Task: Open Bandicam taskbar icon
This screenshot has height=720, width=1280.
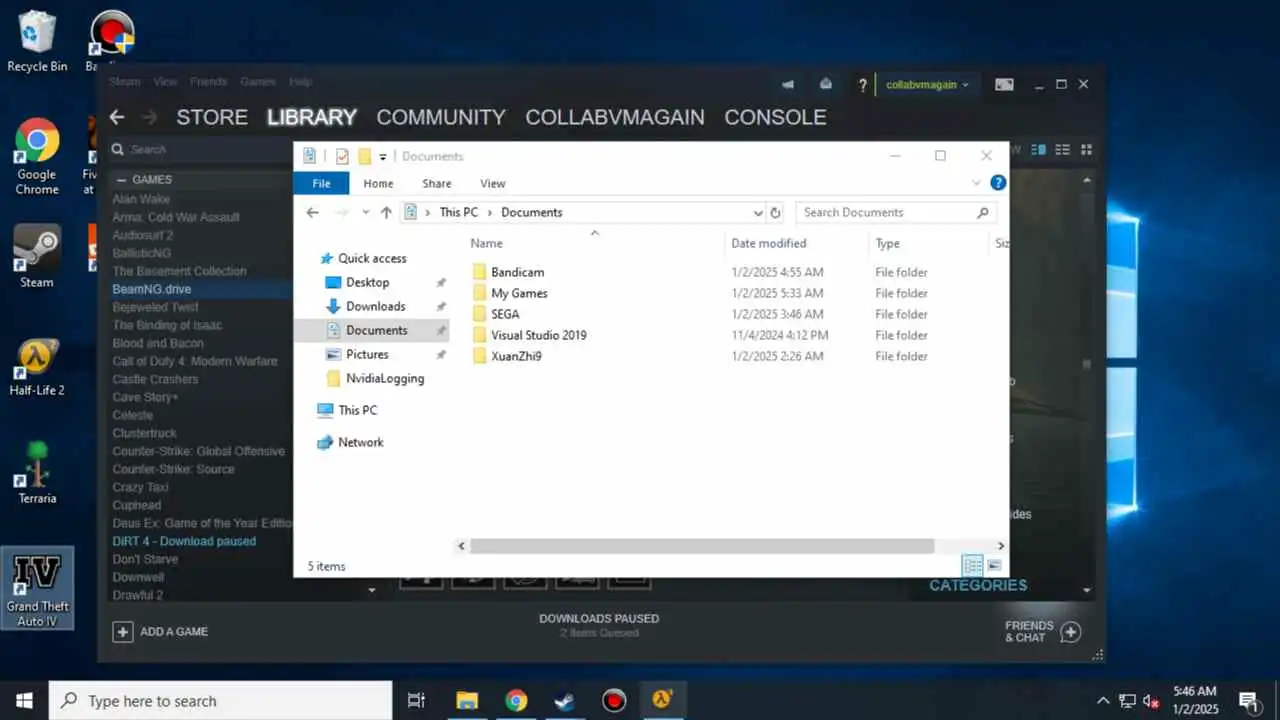Action: [613, 700]
